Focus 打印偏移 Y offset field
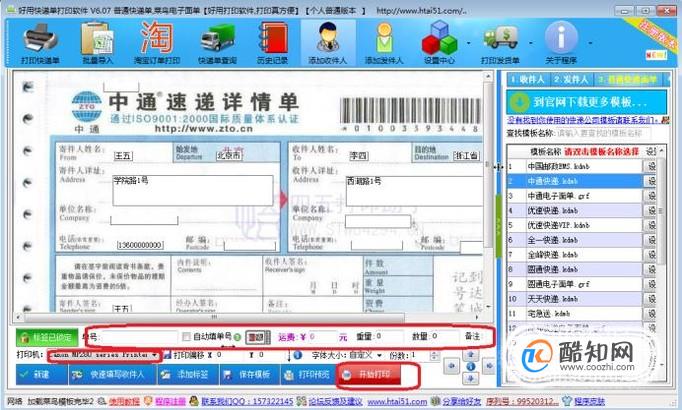 (x=270, y=355)
